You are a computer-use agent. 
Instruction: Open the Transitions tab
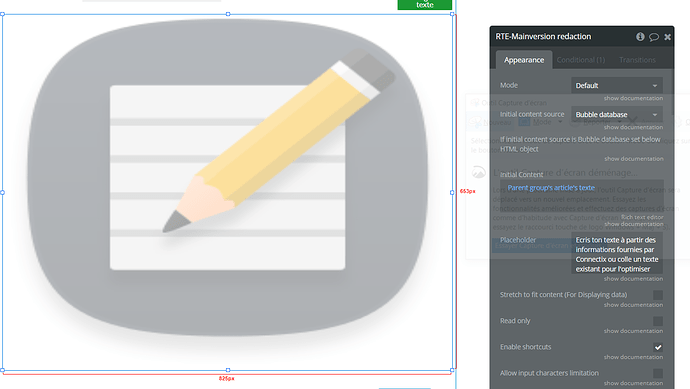637,60
